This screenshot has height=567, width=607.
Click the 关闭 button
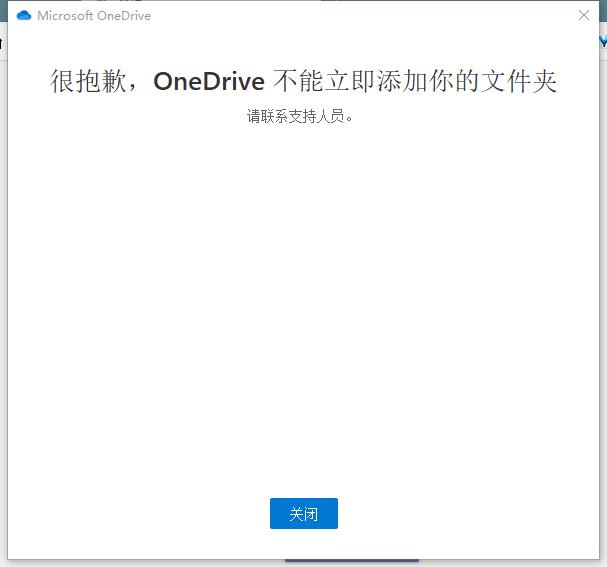tap(304, 513)
